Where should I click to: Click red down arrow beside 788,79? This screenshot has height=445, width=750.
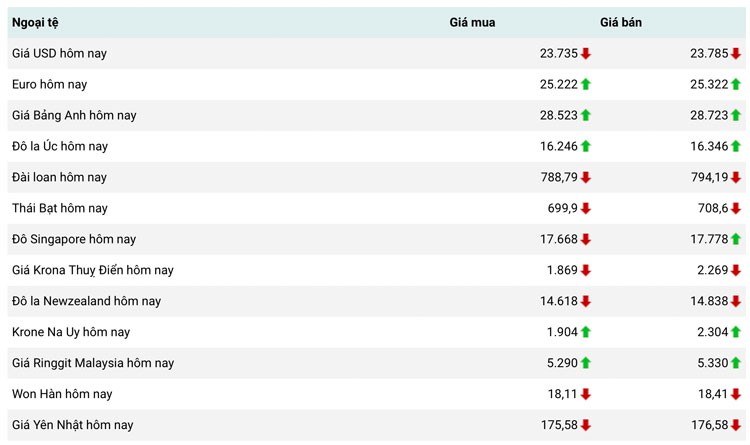click(x=586, y=178)
